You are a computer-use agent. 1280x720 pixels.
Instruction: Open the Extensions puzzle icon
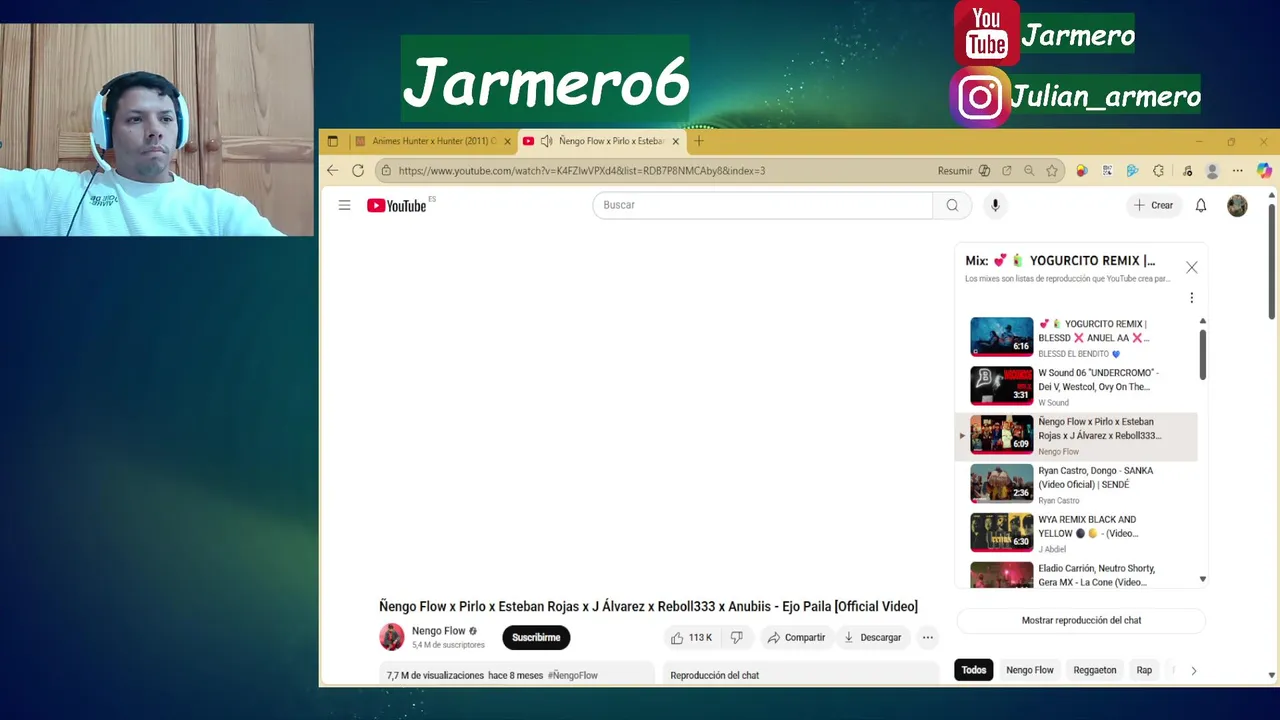tap(1158, 171)
